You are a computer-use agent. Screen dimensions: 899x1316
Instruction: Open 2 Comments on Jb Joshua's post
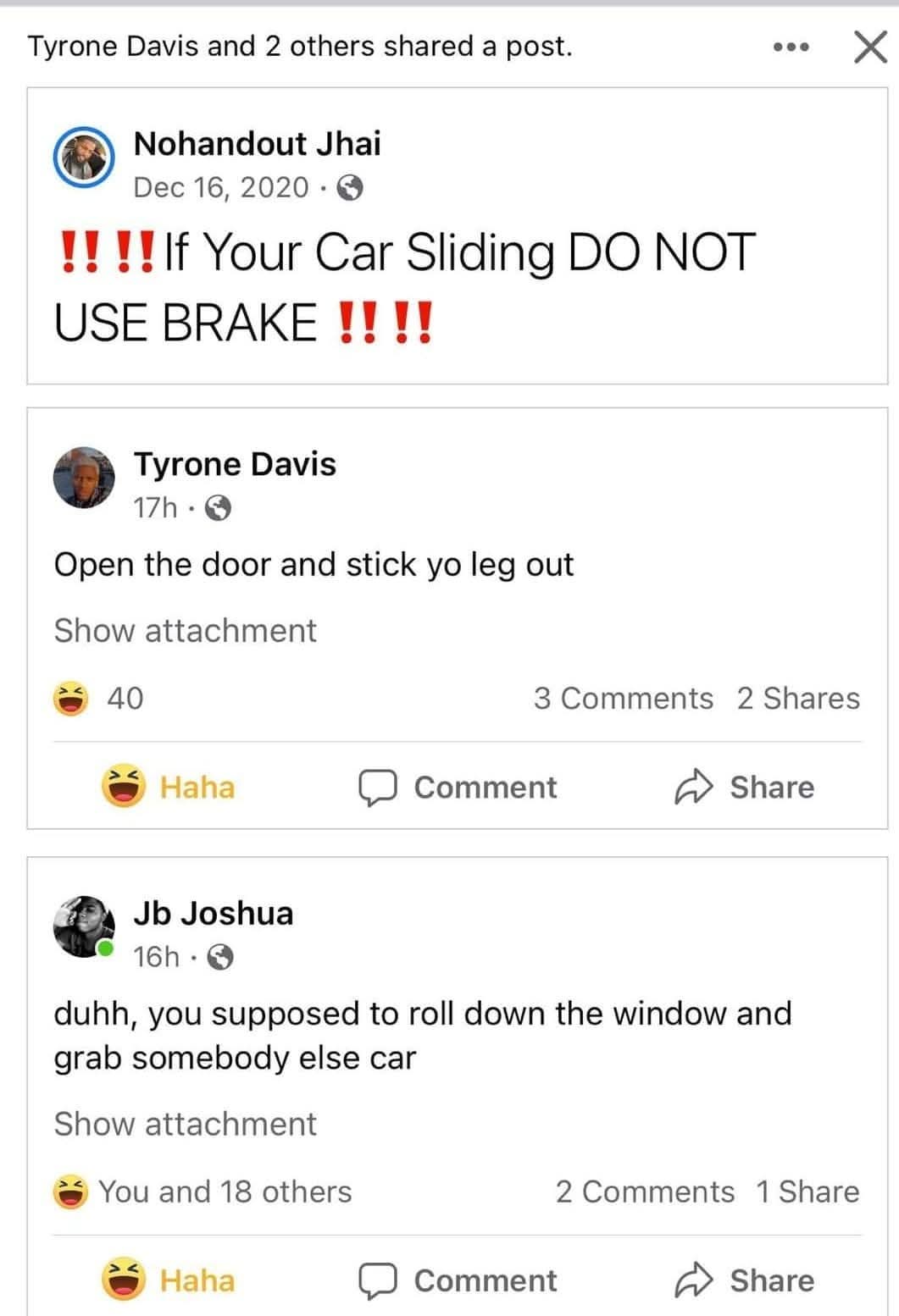tap(645, 1192)
